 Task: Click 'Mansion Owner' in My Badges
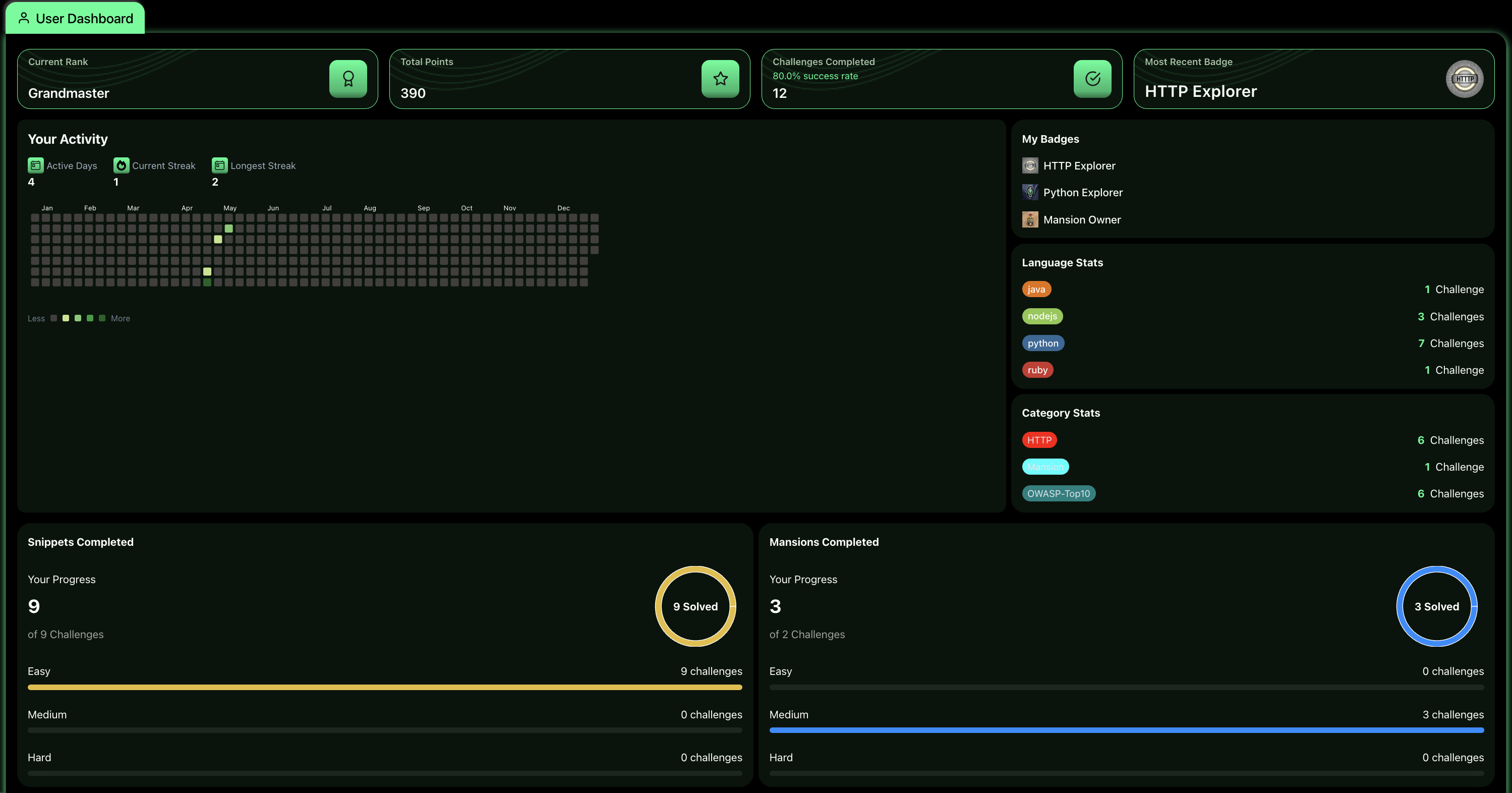pyautogui.click(x=1082, y=219)
